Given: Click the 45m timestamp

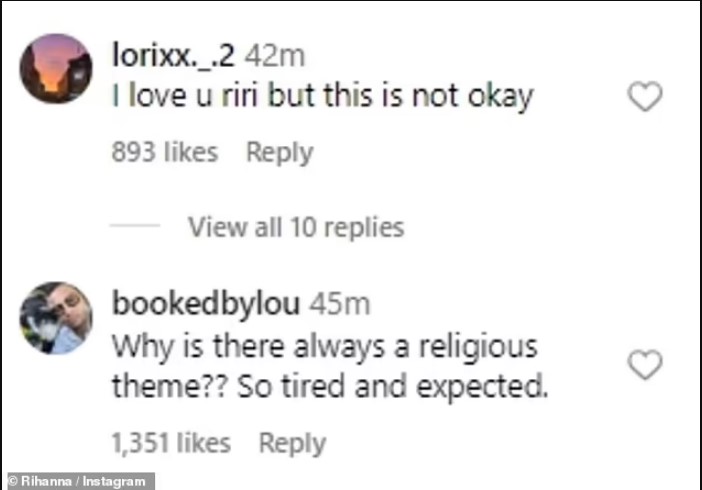Looking at the screenshot, I should [x=340, y=305].
